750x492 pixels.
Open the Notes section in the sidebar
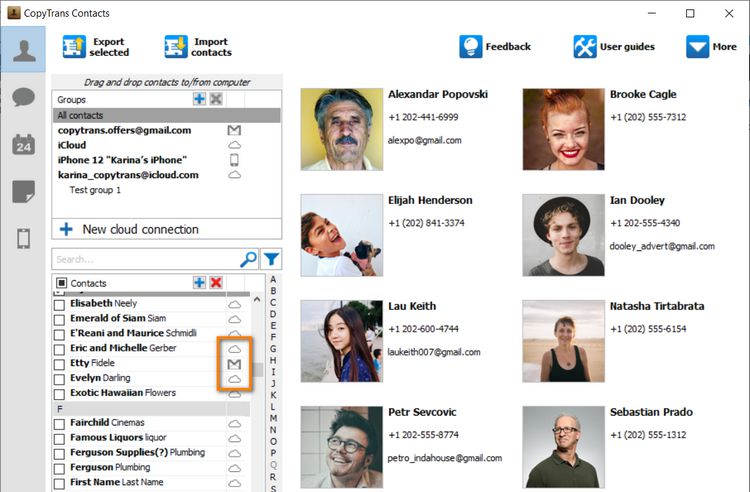[23, 192]
